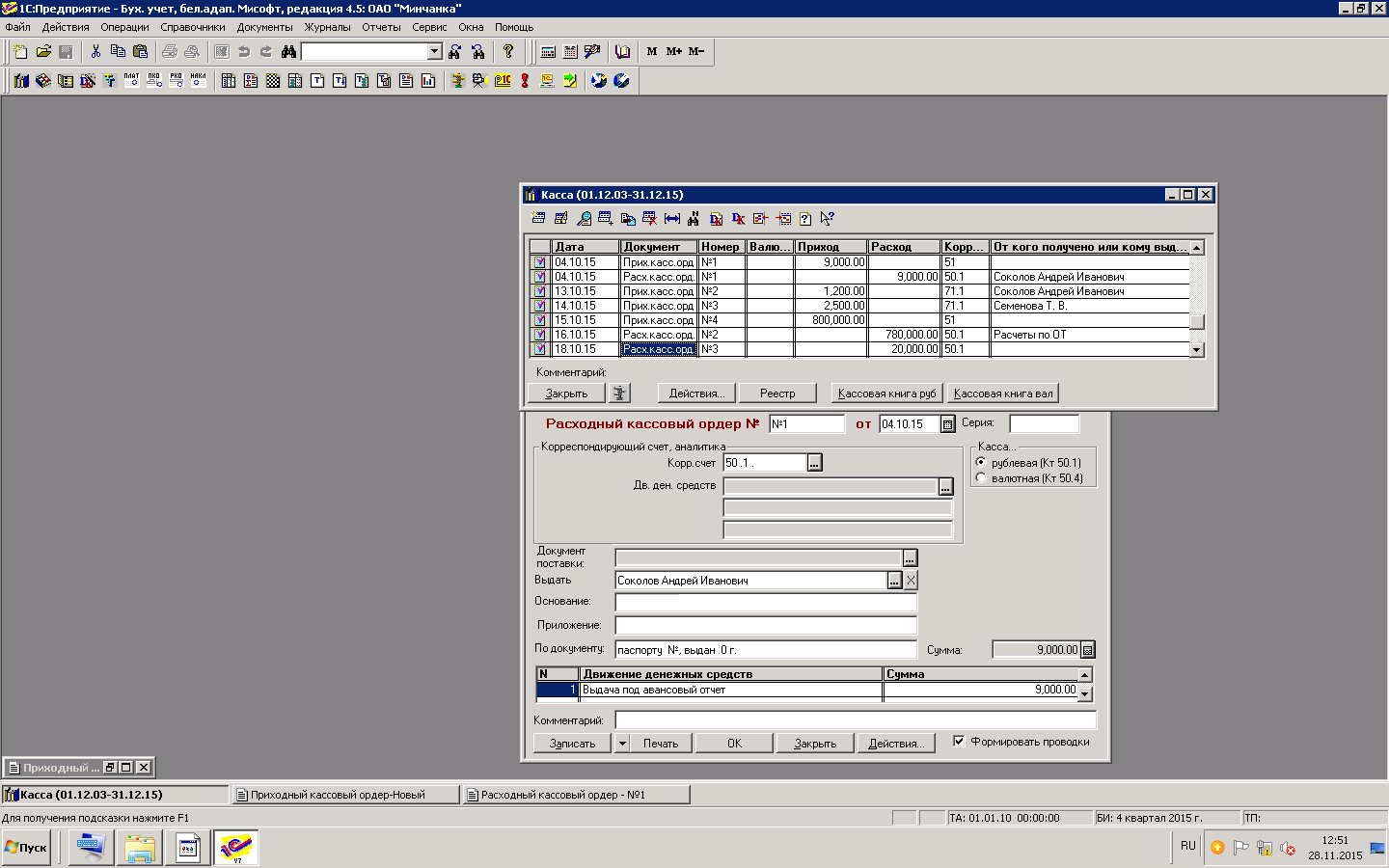The height and width of the screenshot is (868, 1389).
Task: Clear the Выдать field with X button
Action: click(x=911, y=580)
